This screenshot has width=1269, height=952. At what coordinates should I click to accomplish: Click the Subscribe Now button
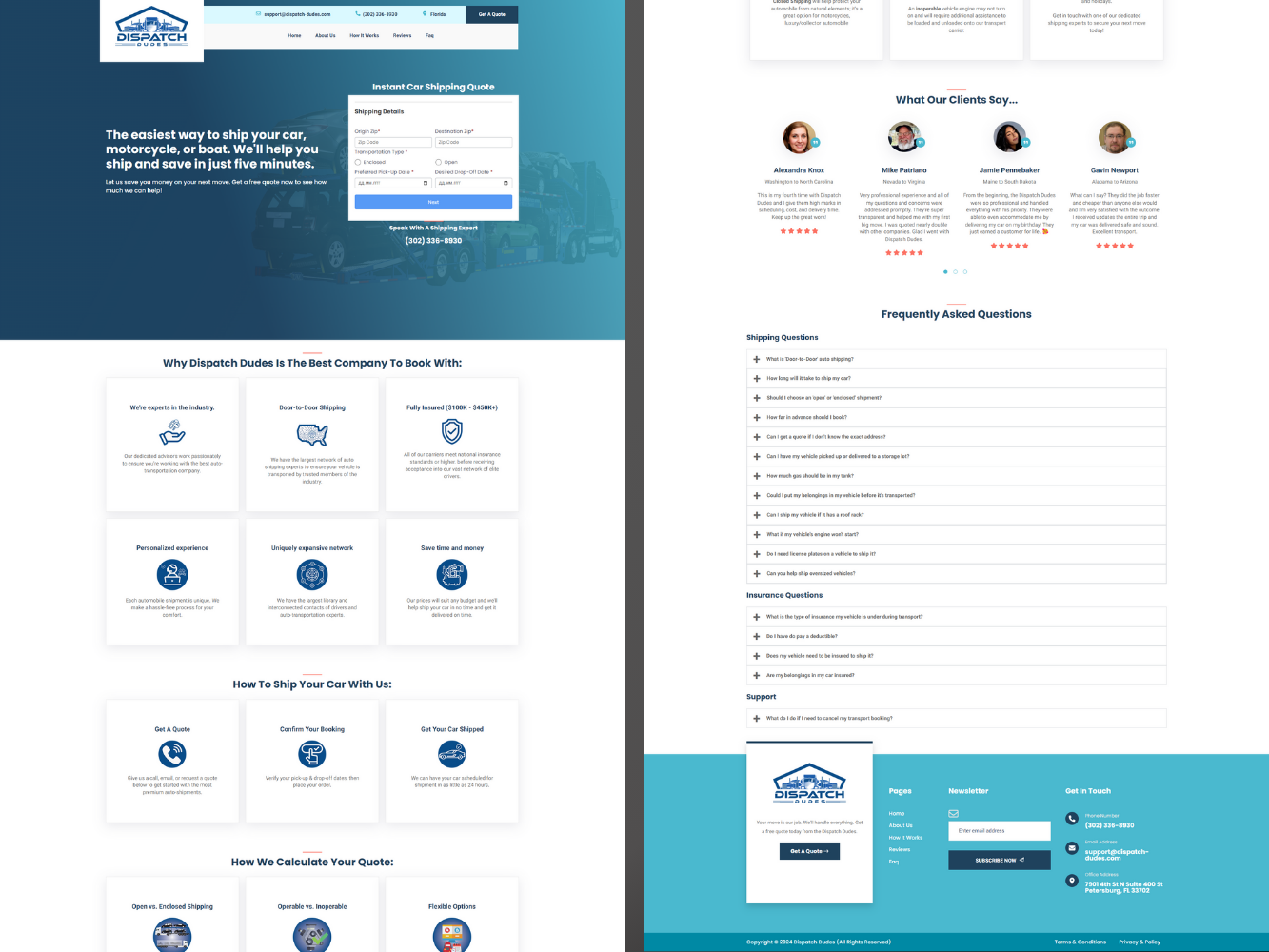[1000, 860]
